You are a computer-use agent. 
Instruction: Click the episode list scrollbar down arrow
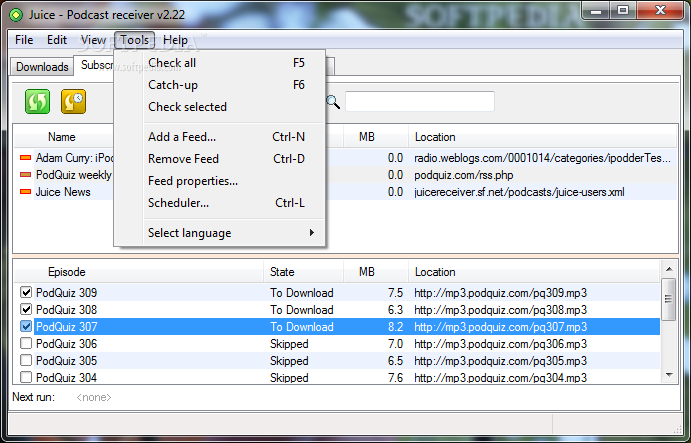(x=669, y=375)
